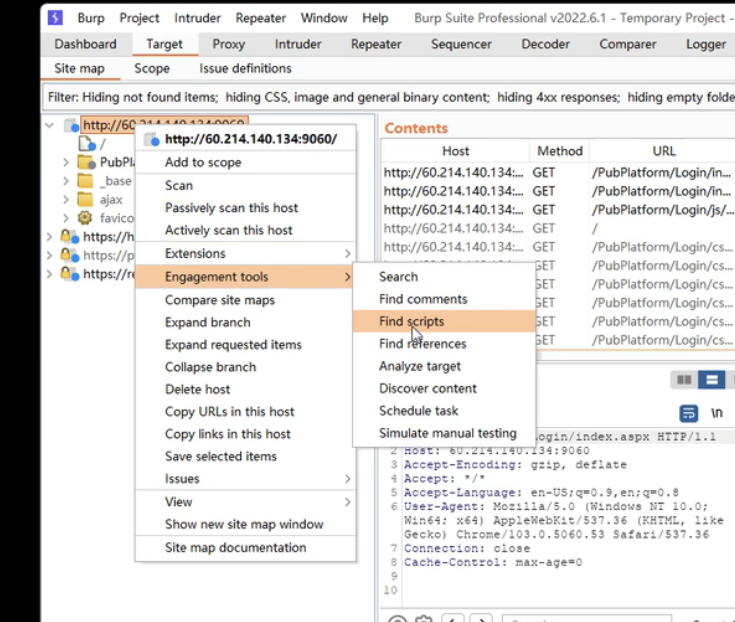Image resolution: width=735 pixels, height=622 pixels.
Task: Click the favicon gear icon
Action: click(x=85, y=218)
